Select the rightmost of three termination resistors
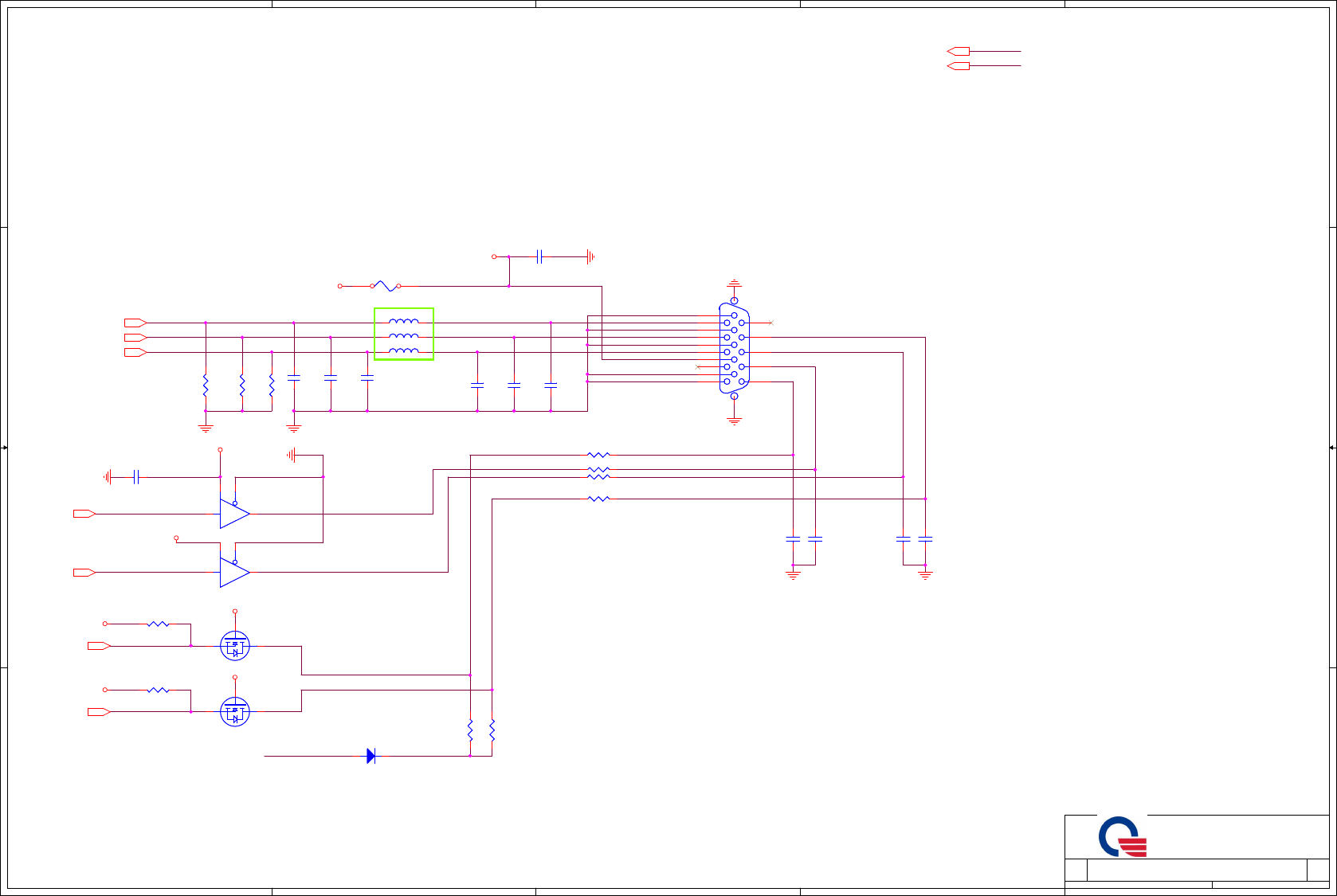 coord(272,385)
